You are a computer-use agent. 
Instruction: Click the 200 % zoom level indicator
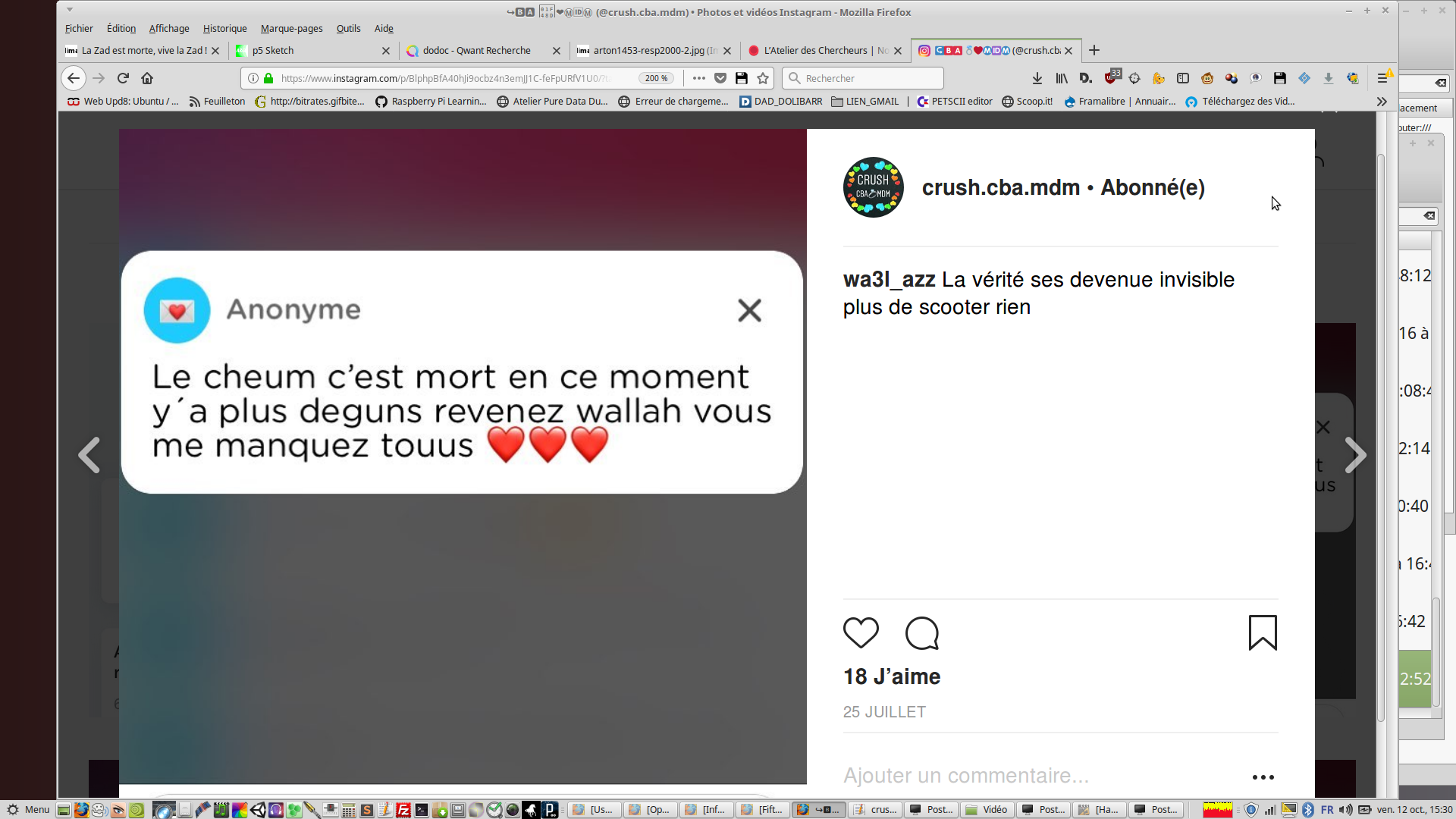click(x=656, y=78)
